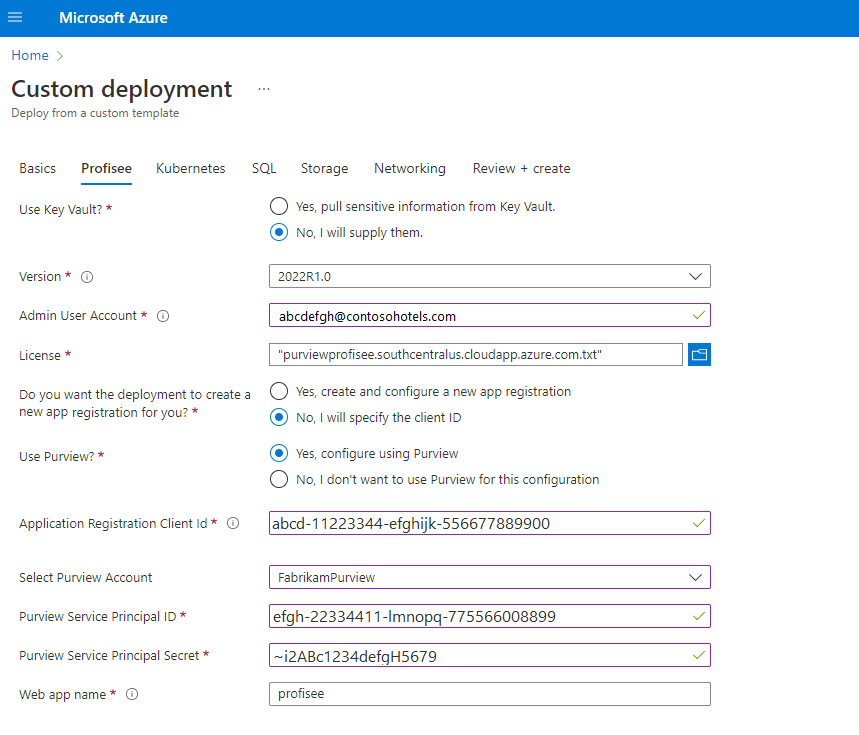Click the Microsoft Azure logo text
The image size is (859, 735).
click(113, 18)
